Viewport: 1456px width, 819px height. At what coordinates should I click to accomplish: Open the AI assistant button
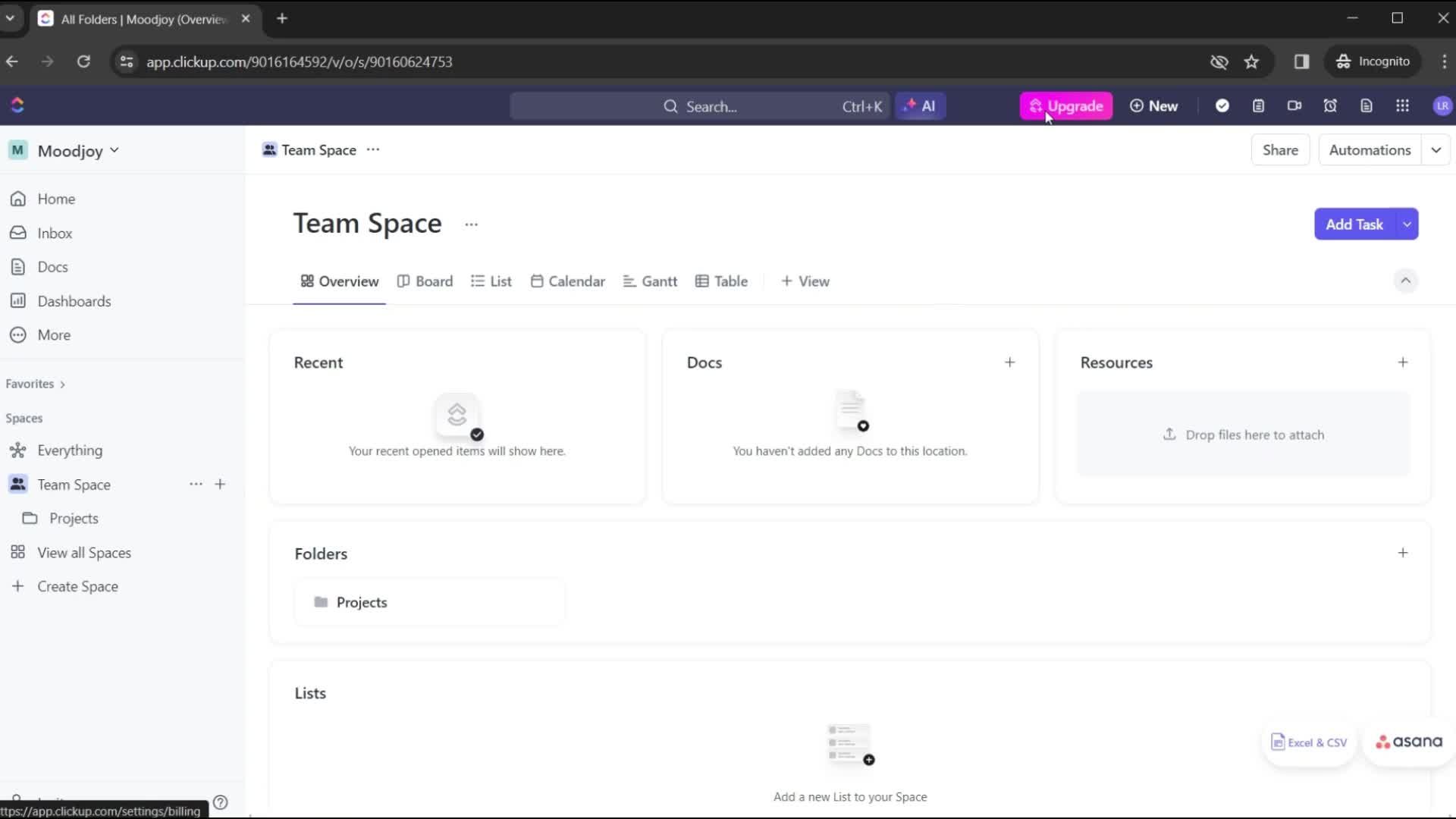920,106
